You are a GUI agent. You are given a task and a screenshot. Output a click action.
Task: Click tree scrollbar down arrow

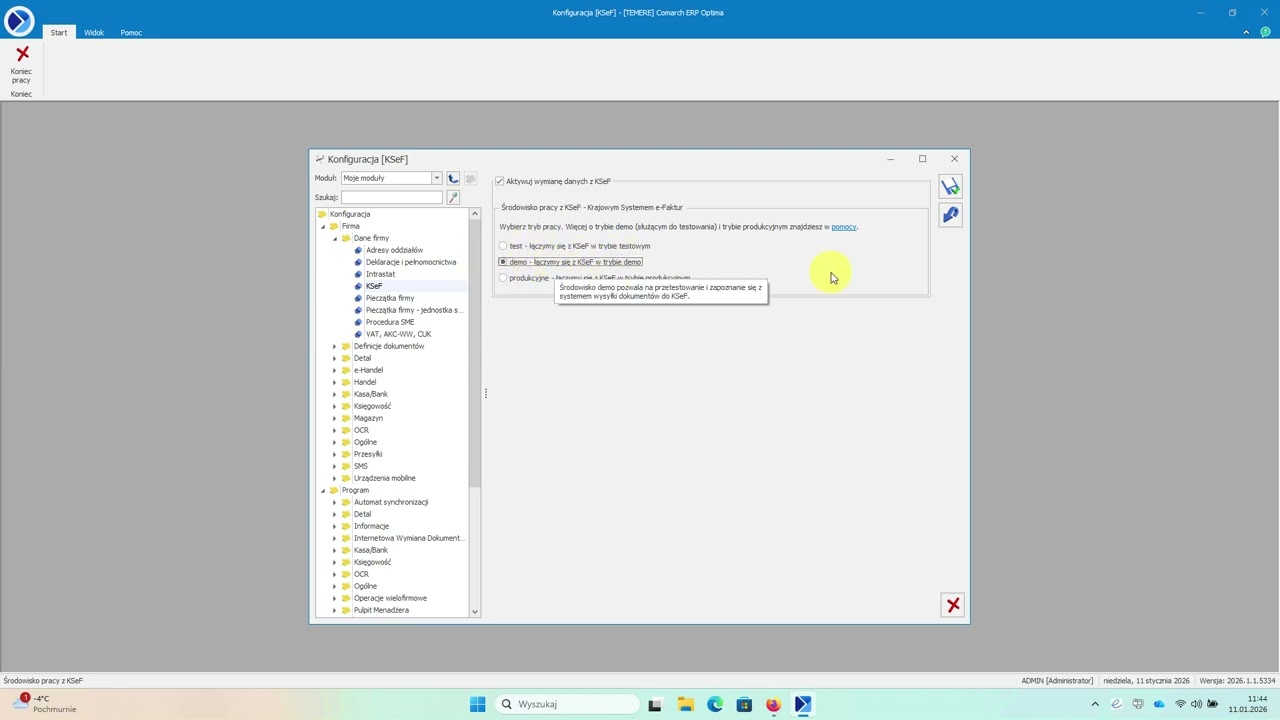[474, 611]
